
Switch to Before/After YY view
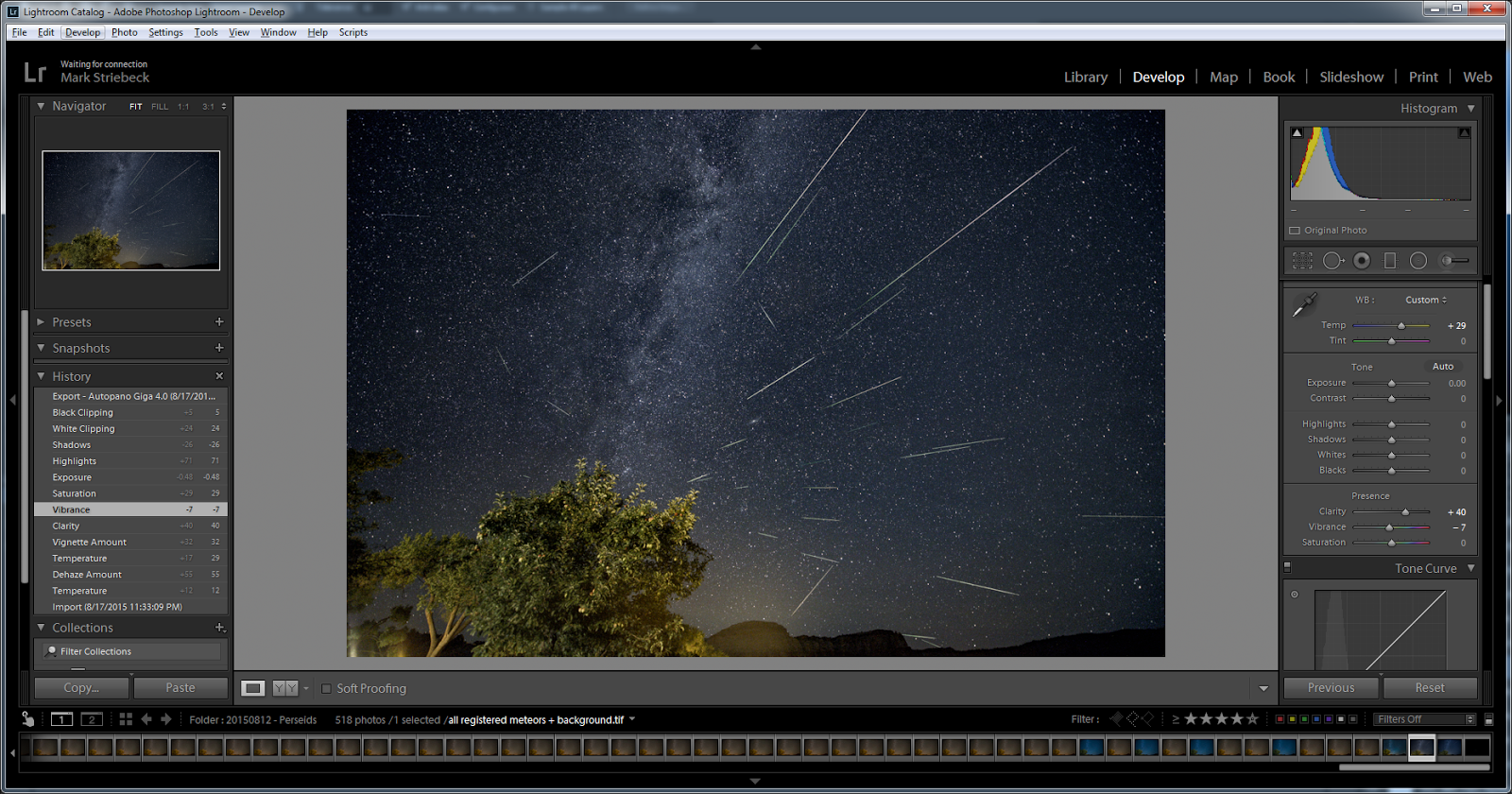284,688
